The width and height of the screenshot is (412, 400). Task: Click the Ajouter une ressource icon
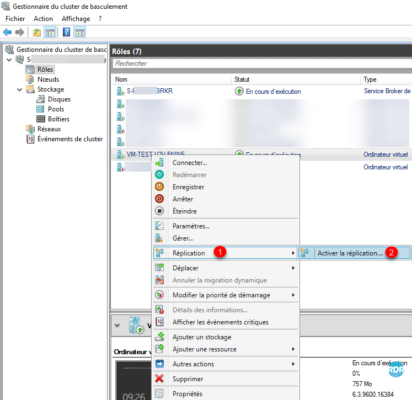click(x=160, y=349)
